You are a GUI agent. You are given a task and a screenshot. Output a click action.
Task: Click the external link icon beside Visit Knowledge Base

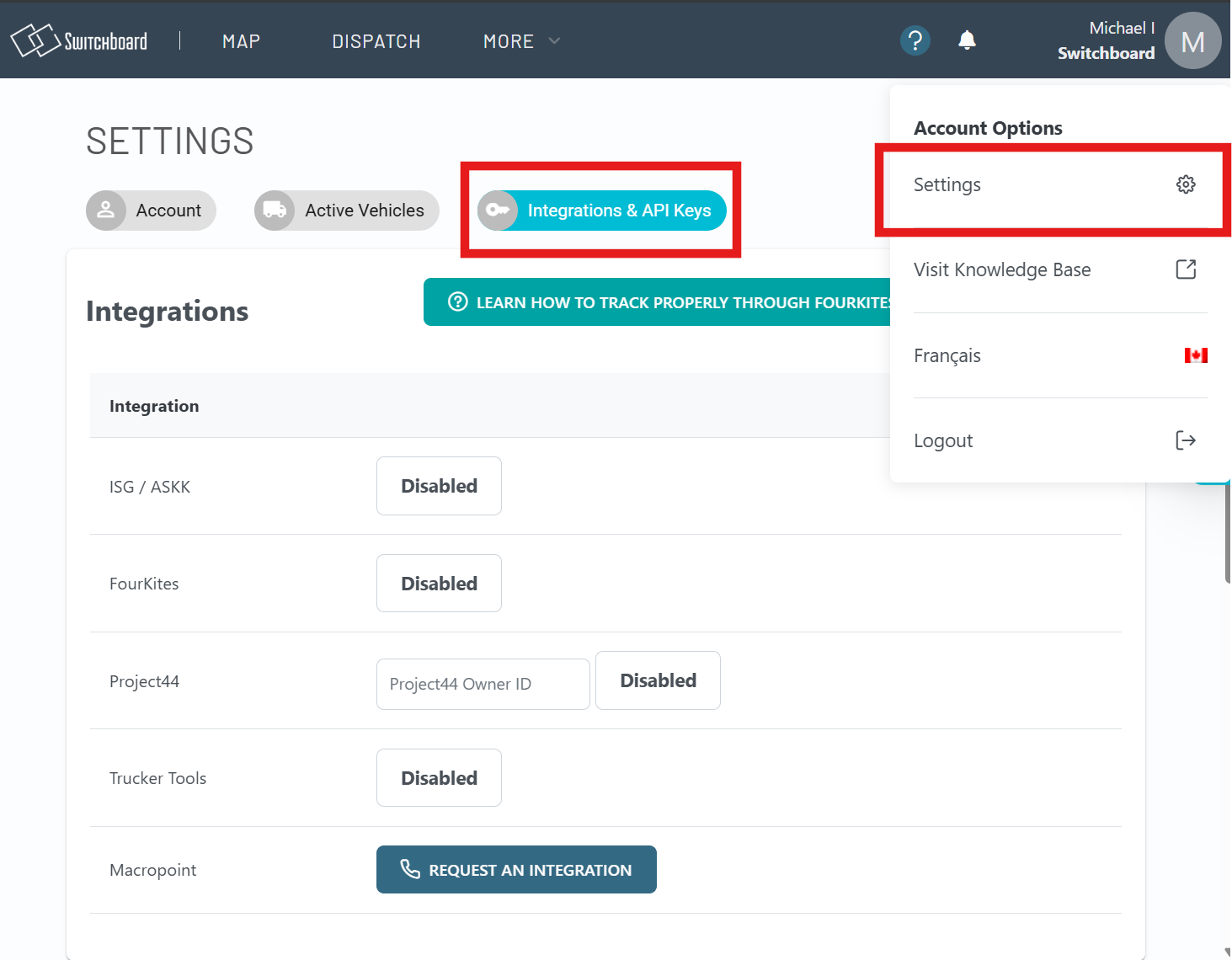tap(1186, 269)
